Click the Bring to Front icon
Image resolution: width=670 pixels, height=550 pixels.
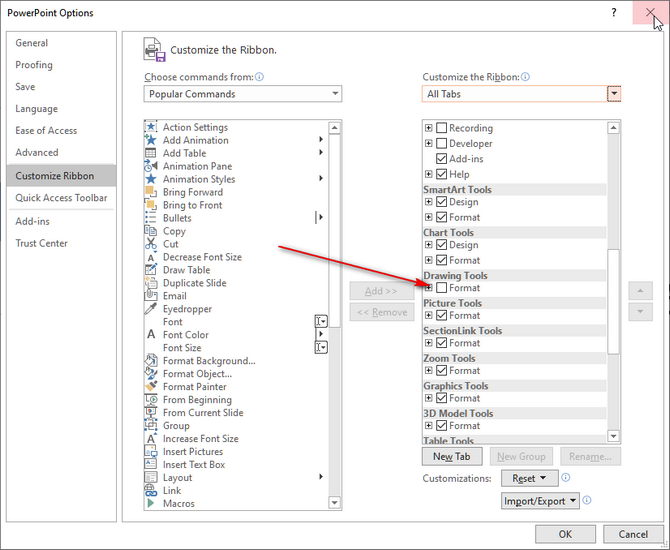coord(150,205)
